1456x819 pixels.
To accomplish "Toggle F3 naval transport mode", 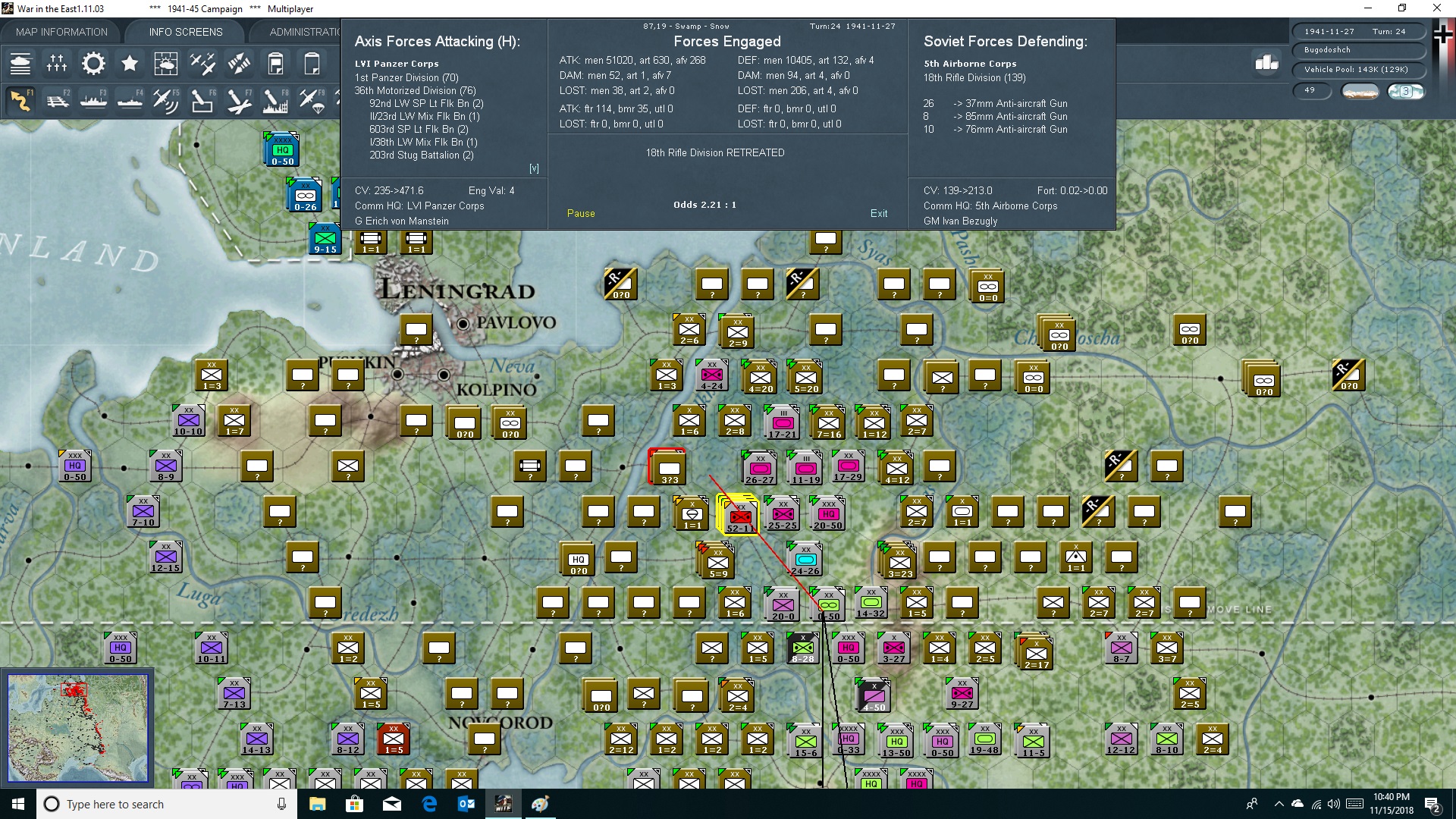I will (93, 100).
